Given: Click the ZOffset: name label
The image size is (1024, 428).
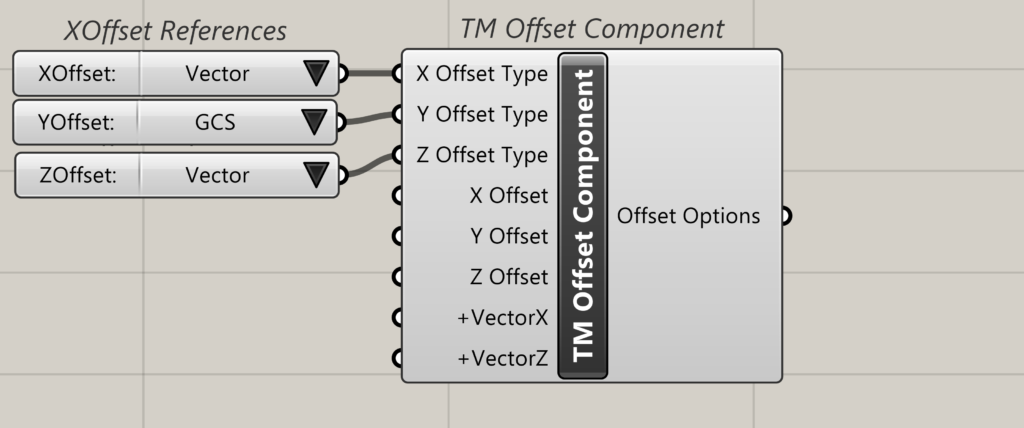Looking at the screenshot, I should pyautogui.click(x=75, y=175).
